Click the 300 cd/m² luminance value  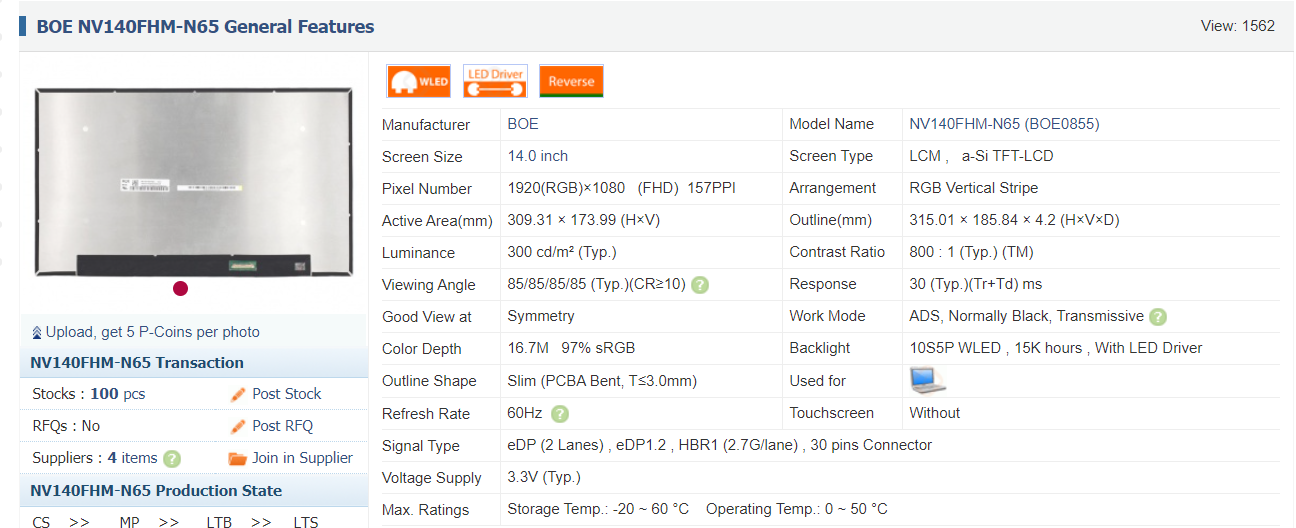click(x=562, y=252)
